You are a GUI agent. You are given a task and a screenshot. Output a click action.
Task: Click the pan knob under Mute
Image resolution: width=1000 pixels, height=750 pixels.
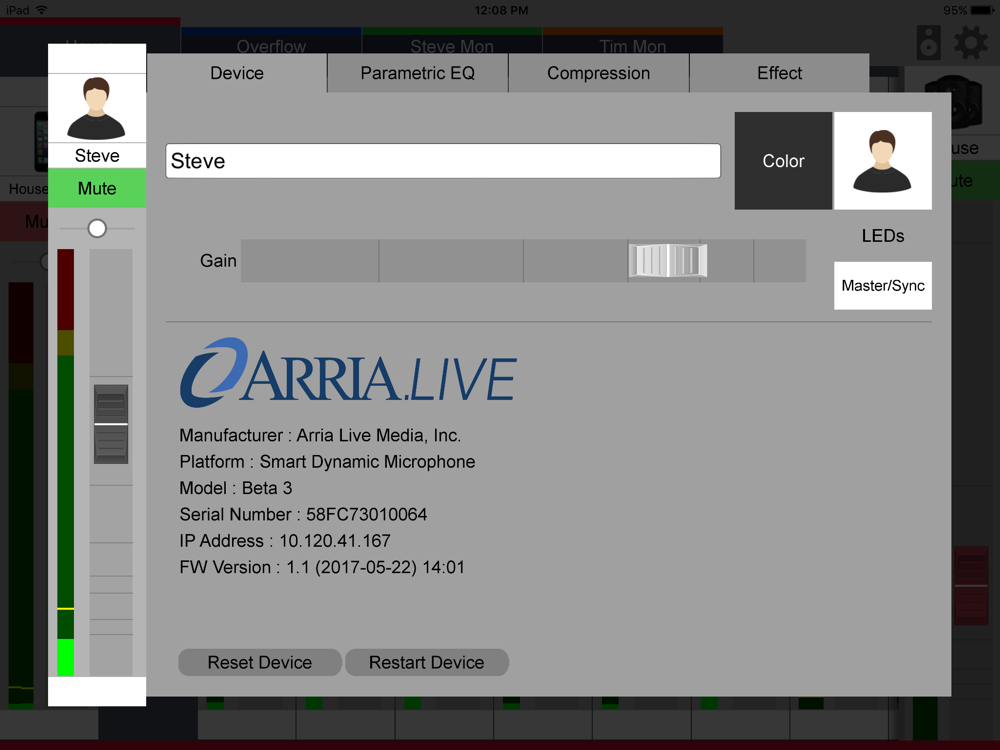97,229
